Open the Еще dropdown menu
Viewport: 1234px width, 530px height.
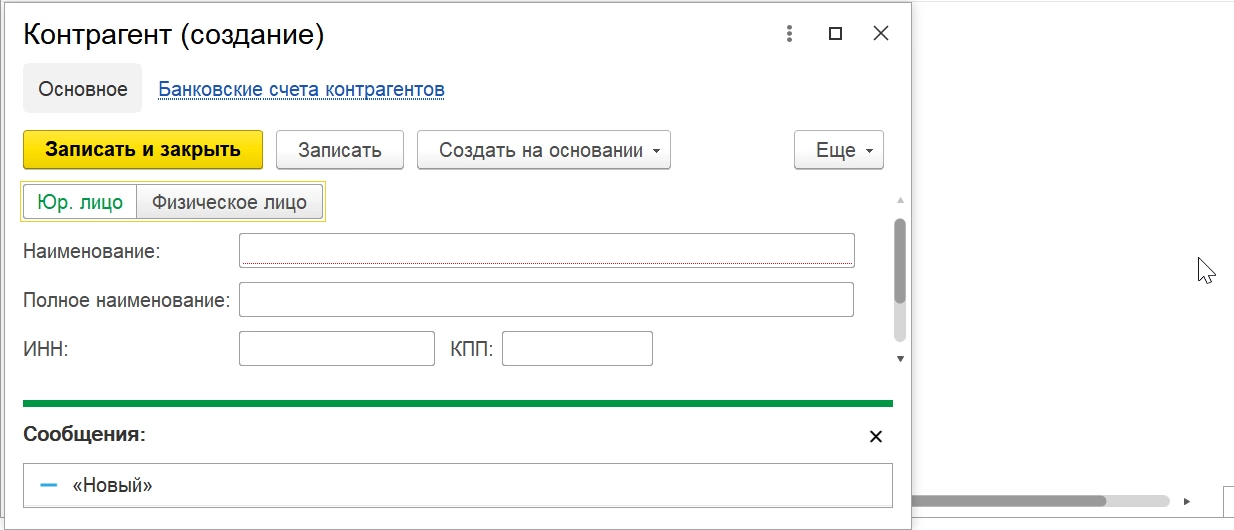pyautogui.click(x=838, y=150)
